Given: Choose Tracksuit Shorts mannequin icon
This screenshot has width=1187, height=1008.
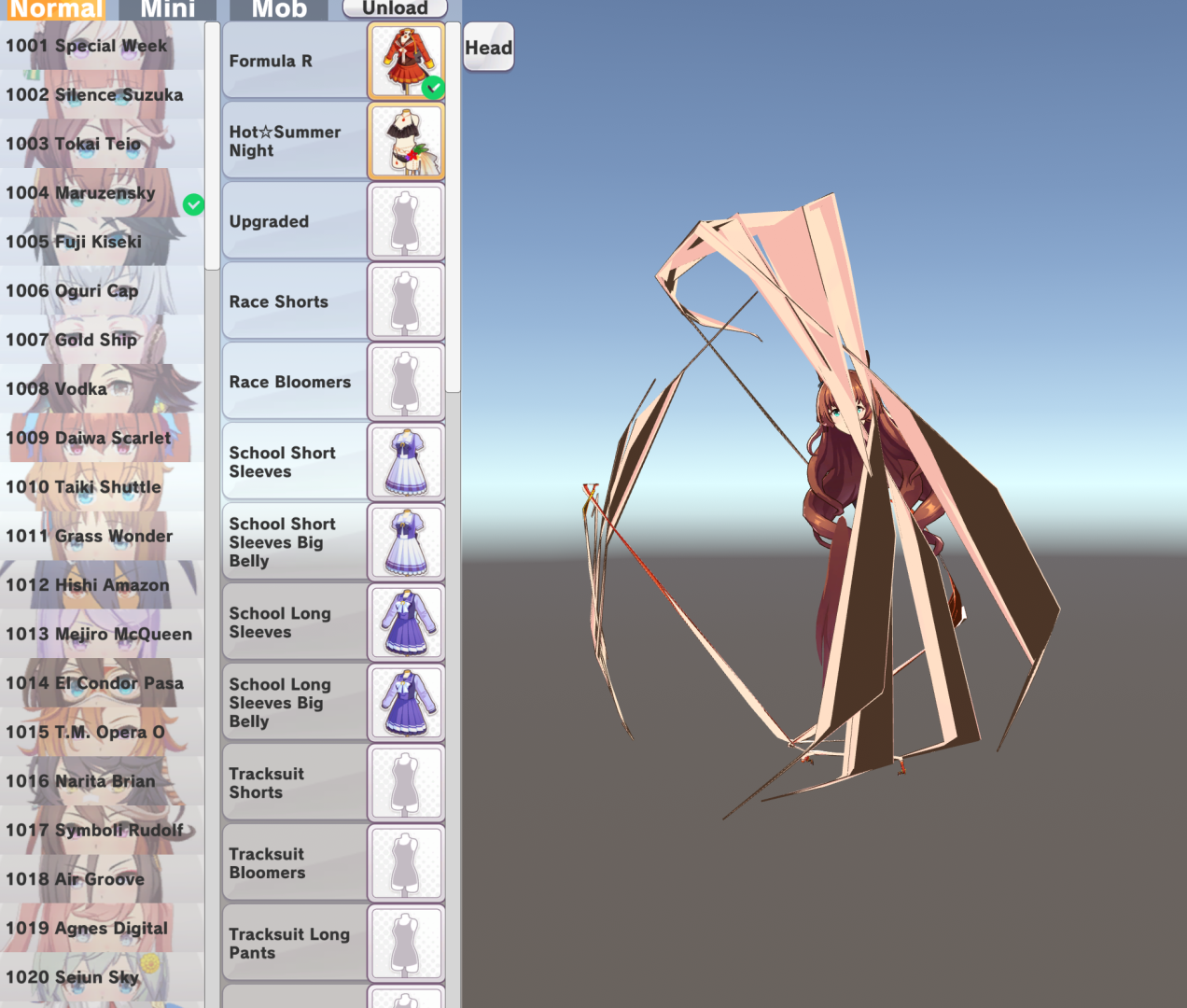Looking at the screenshot, I should (x=406, y=783).
